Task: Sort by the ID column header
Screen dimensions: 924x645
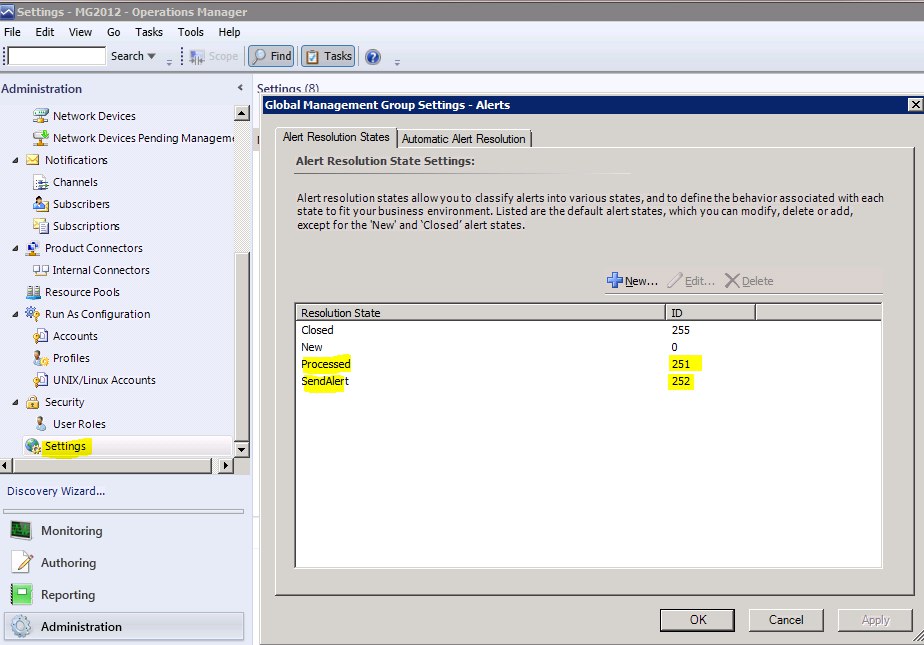Action: pyautogui.click(x=711, y=313)
